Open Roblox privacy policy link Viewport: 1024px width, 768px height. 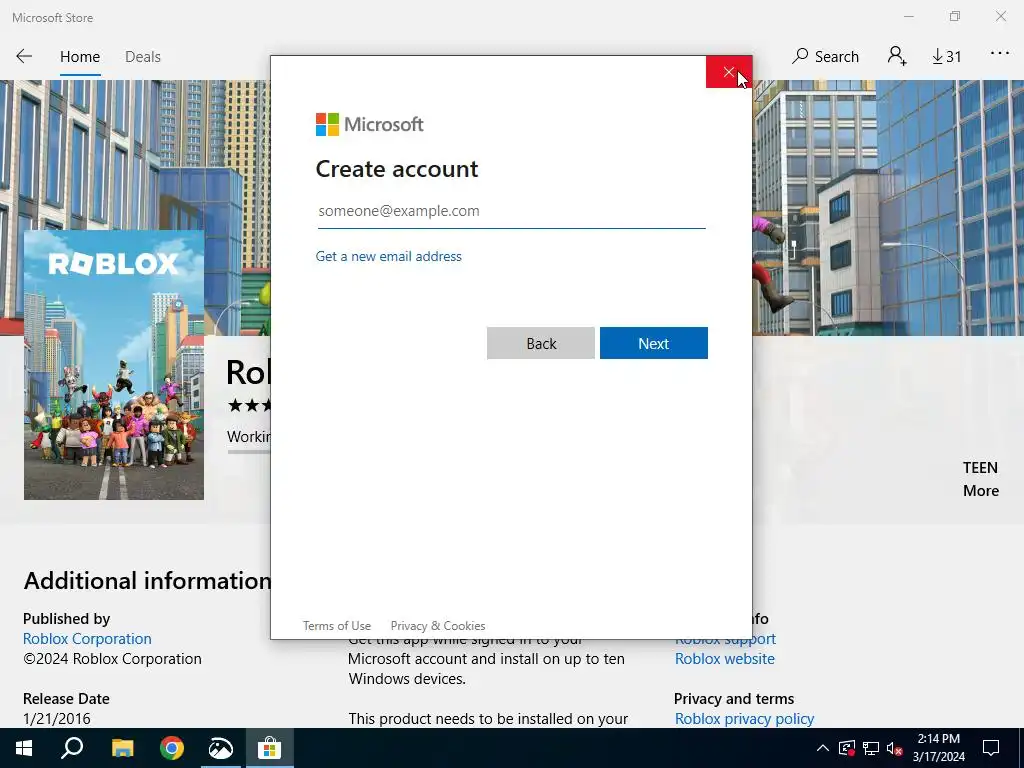744,718
